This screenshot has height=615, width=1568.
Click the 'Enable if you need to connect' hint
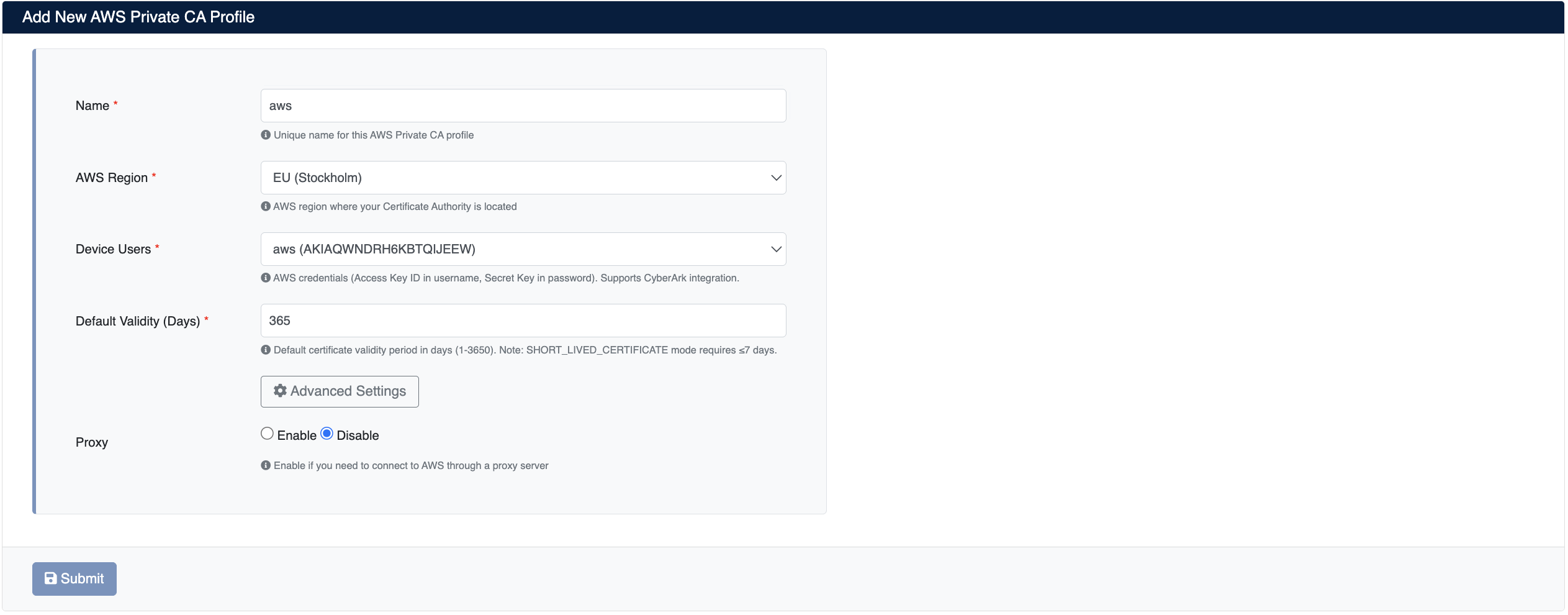[x=411, y=465]
